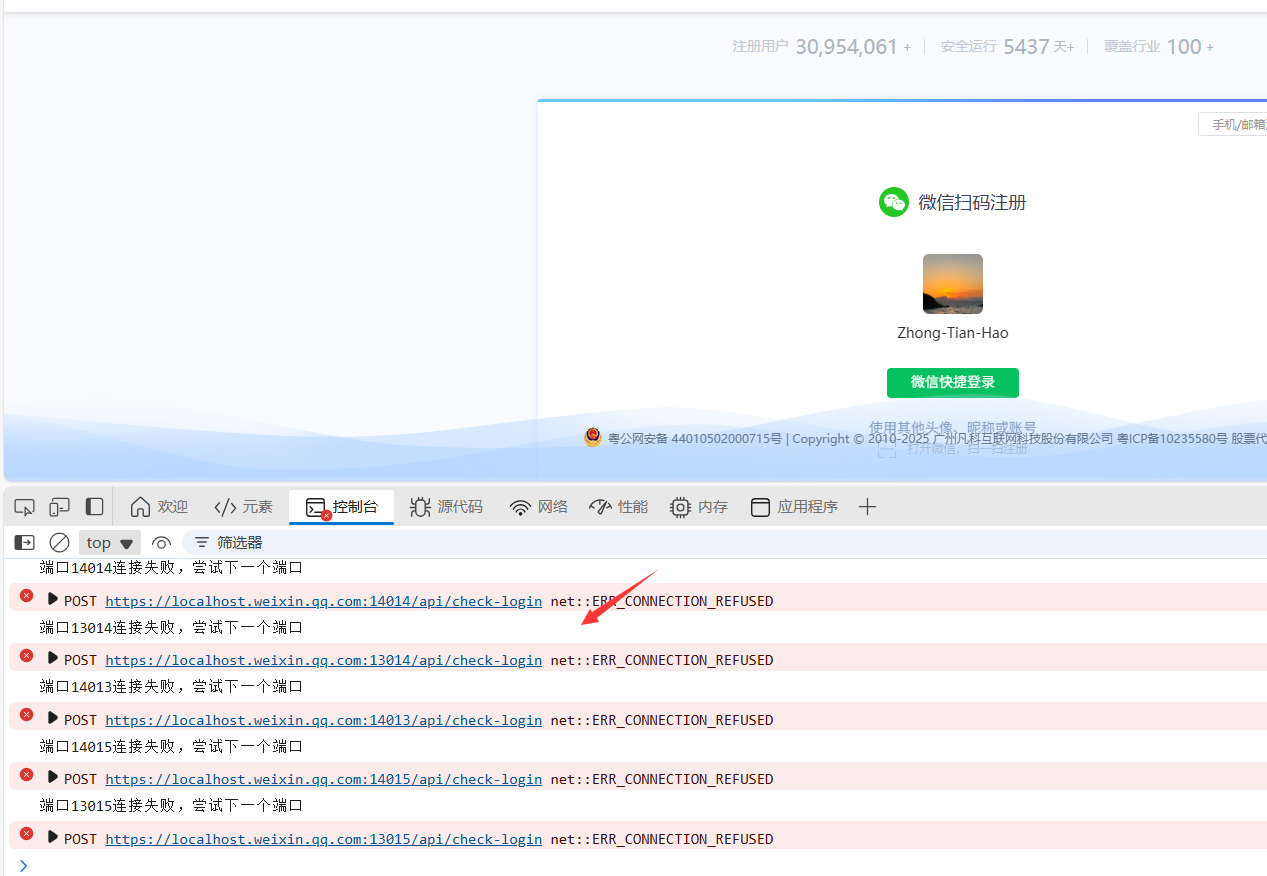Click the error icon on the 13015 row

(26, 833)
